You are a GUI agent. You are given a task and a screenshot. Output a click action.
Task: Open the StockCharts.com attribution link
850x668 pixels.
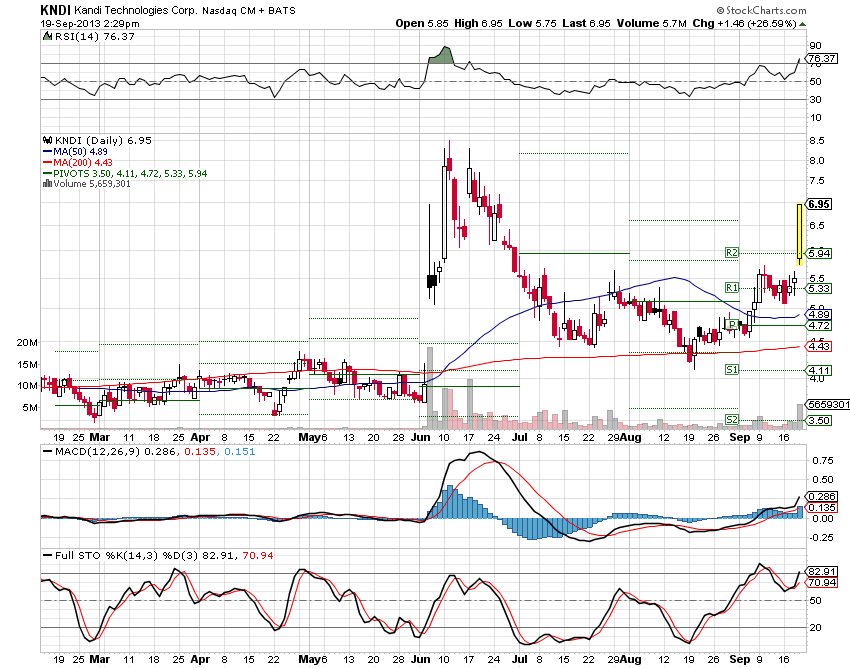766,10
